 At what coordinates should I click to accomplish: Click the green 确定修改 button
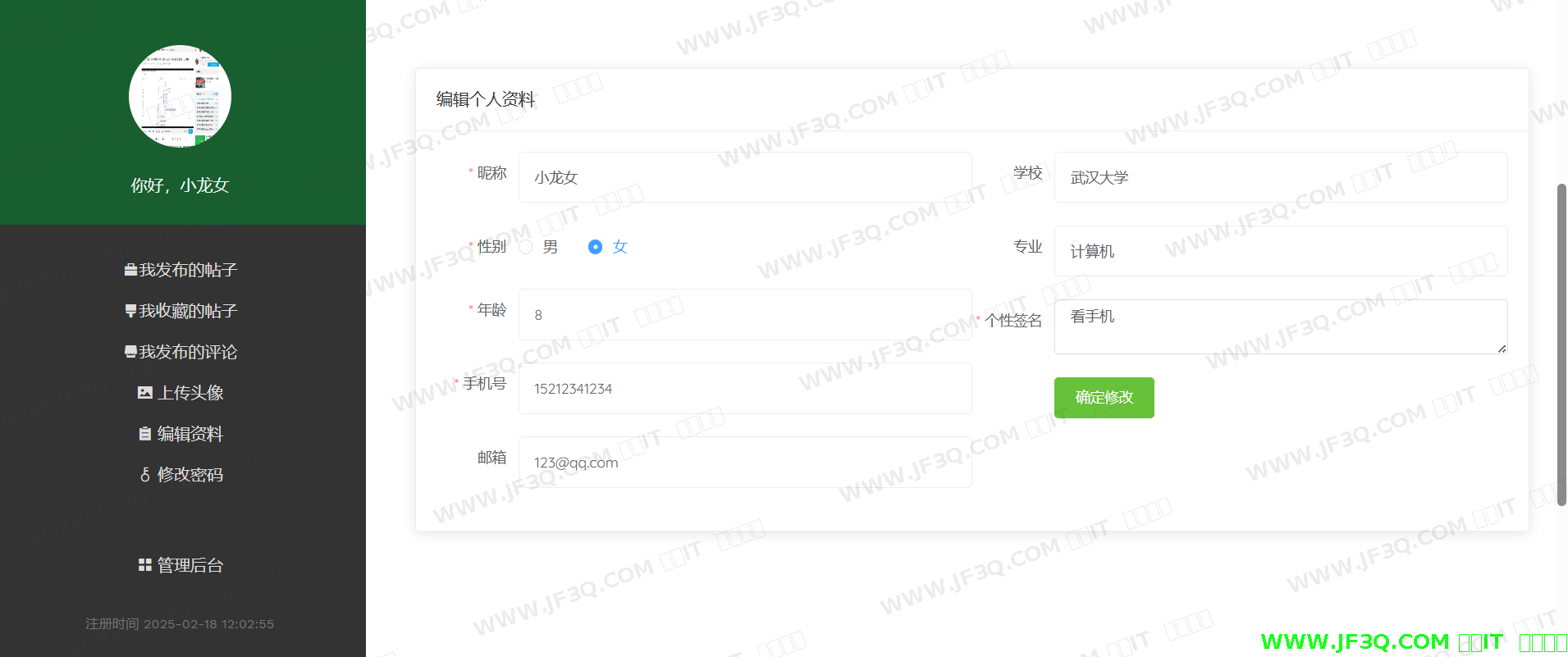[x=1104, y=398]
